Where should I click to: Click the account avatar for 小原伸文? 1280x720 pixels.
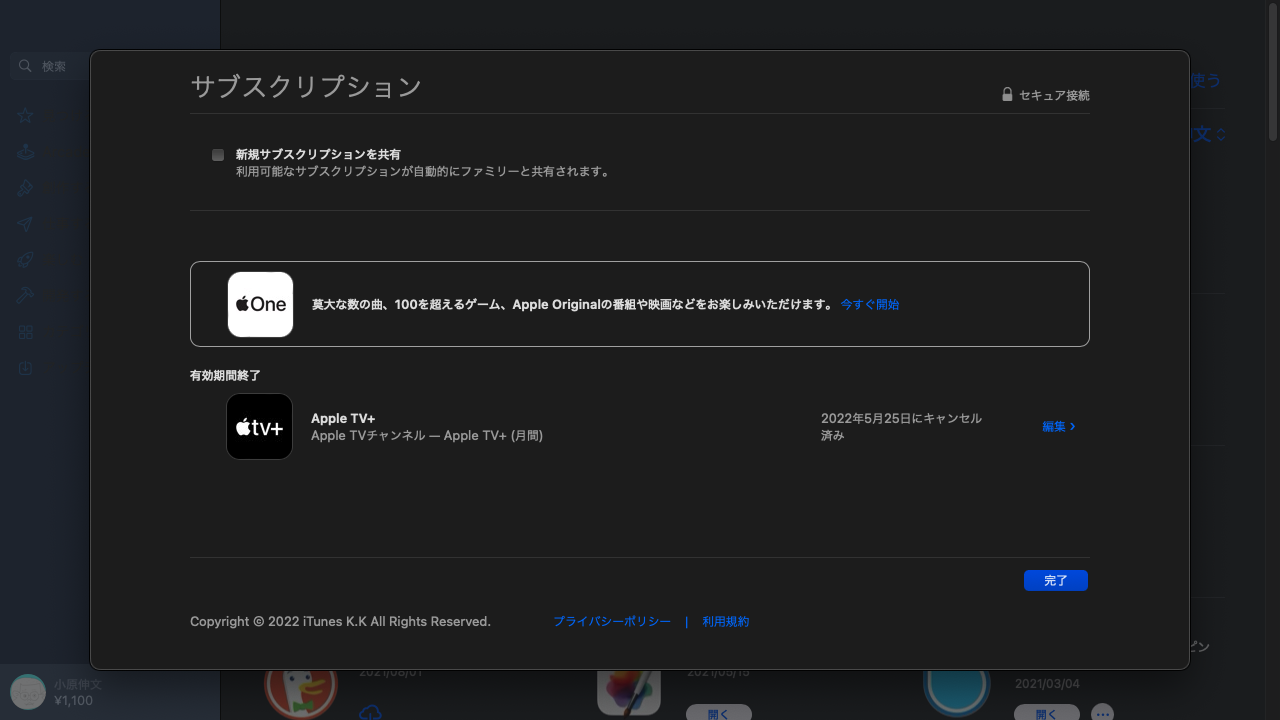[x=28, y=692]
